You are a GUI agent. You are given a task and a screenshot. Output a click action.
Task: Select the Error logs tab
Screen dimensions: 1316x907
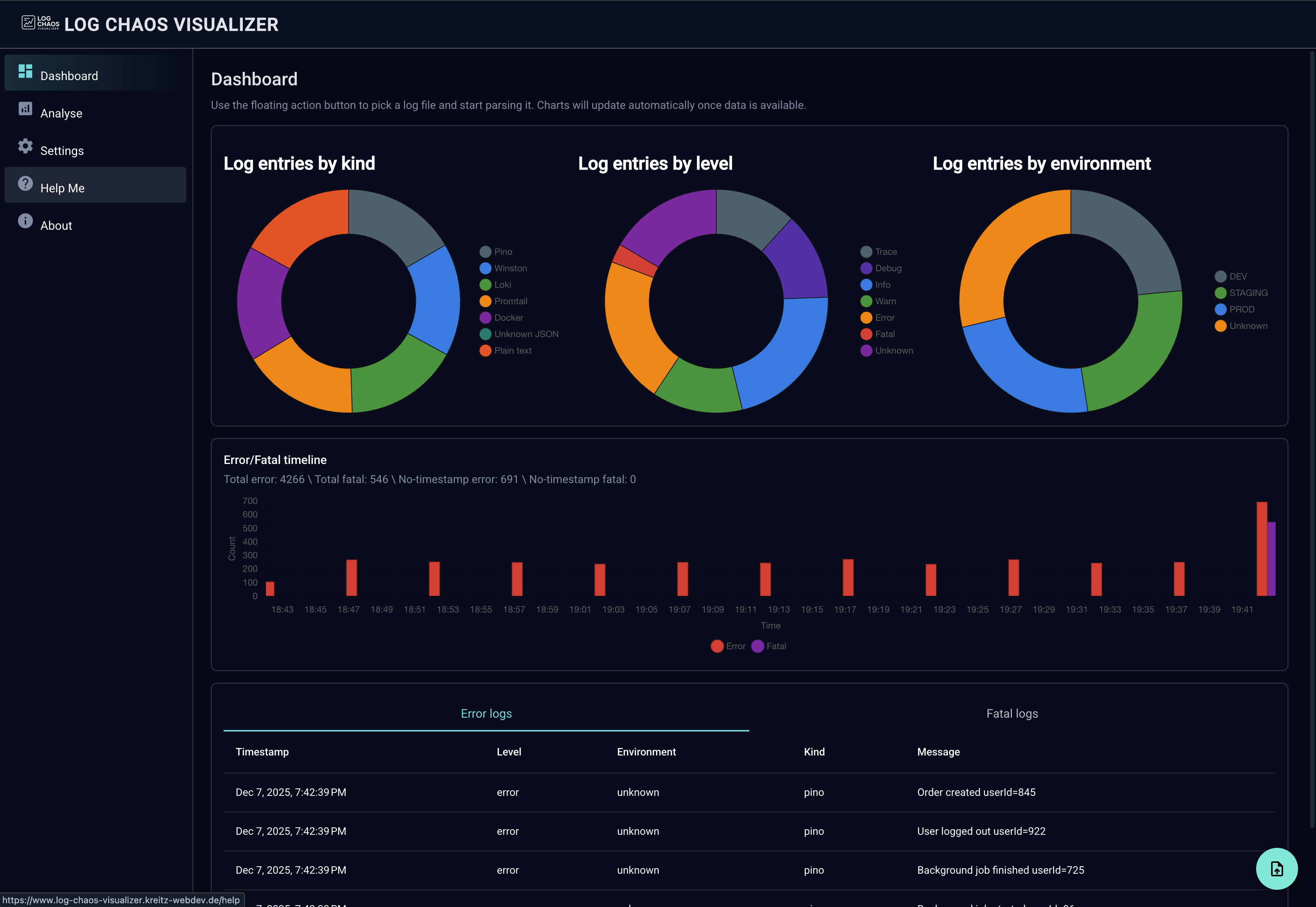pos(486,714)
